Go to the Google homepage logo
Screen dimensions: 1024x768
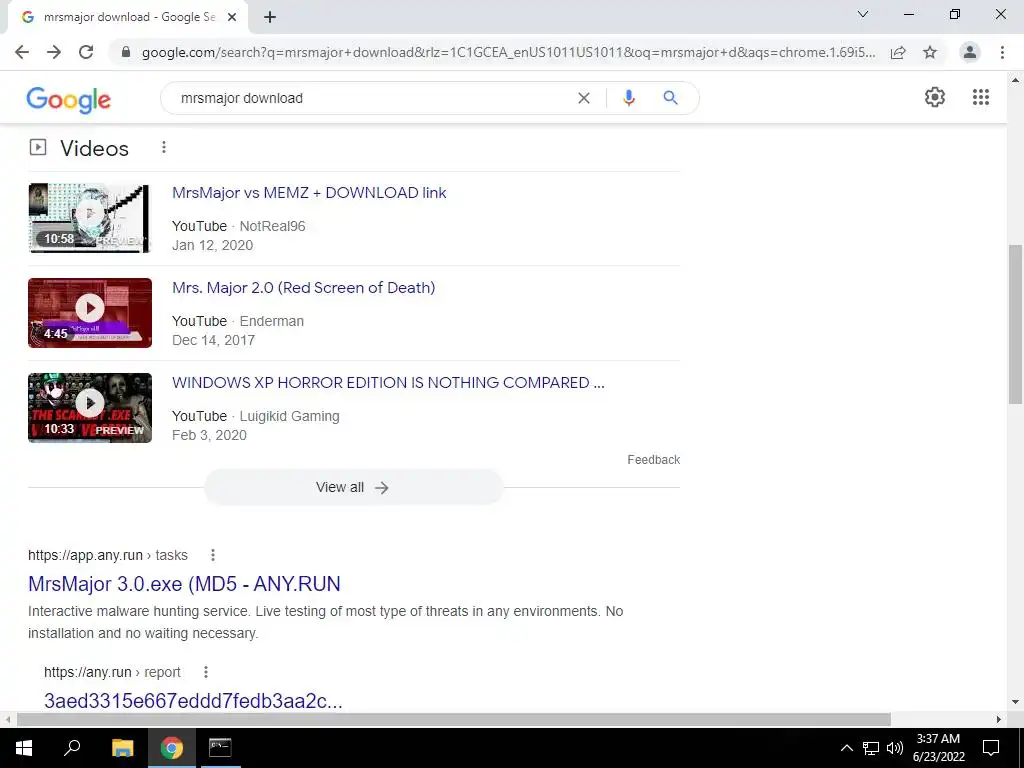pos(69,99)
